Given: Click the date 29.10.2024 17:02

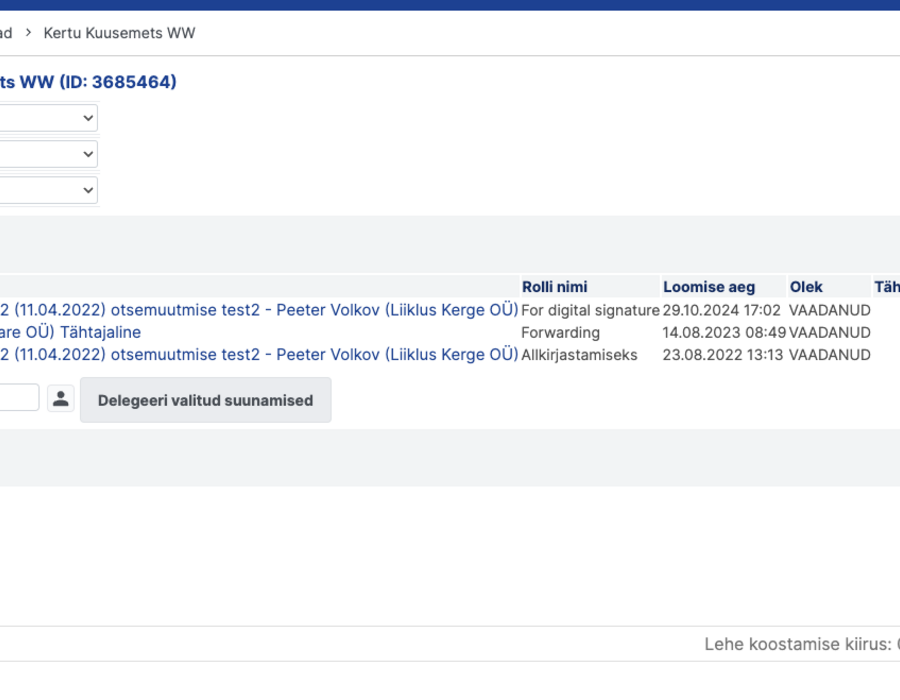Looking at the screenshot, I should (721, 310).
